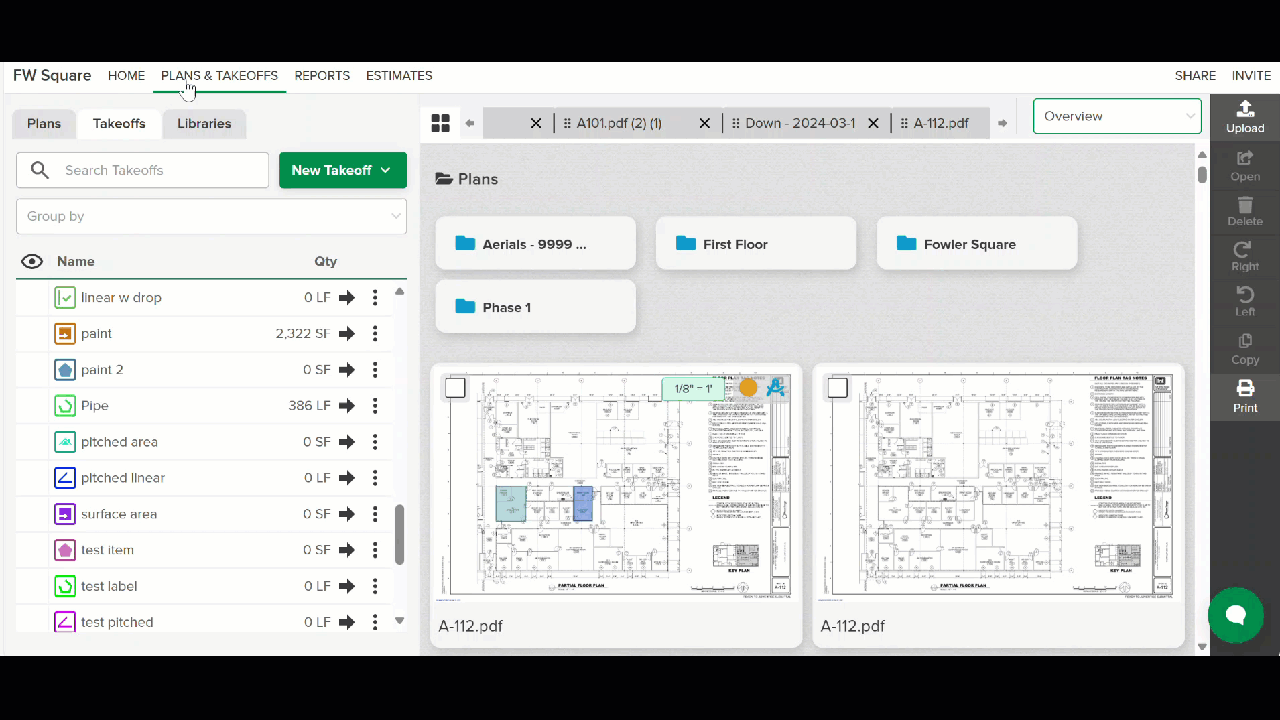This screenshot has width=1280, height=720.
Task: Close the A101.pdf (2) (1) tab
Action: point(705,123)
